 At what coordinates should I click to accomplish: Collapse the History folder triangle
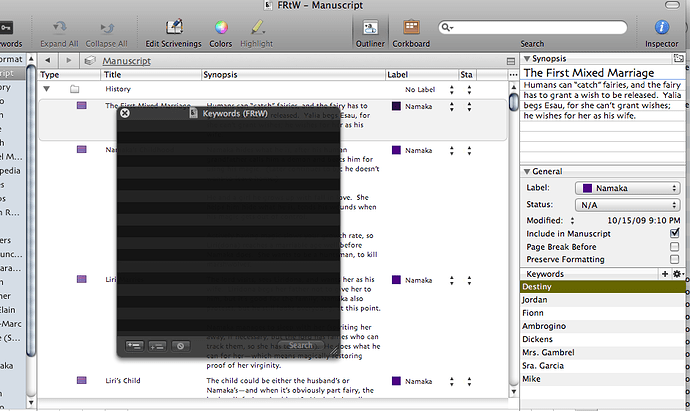pyautogui.click(x=46, y=89)
